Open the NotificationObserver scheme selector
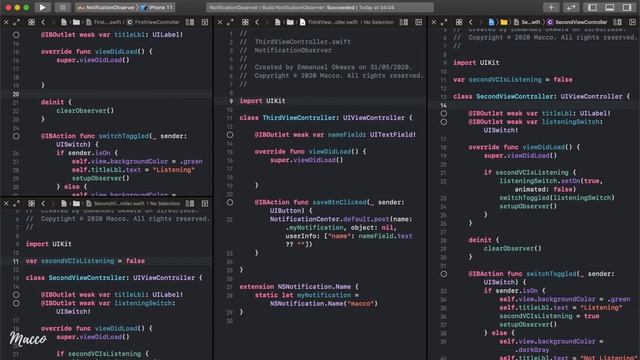The height and width of the screenshot is (360, 640). point(107,7)
